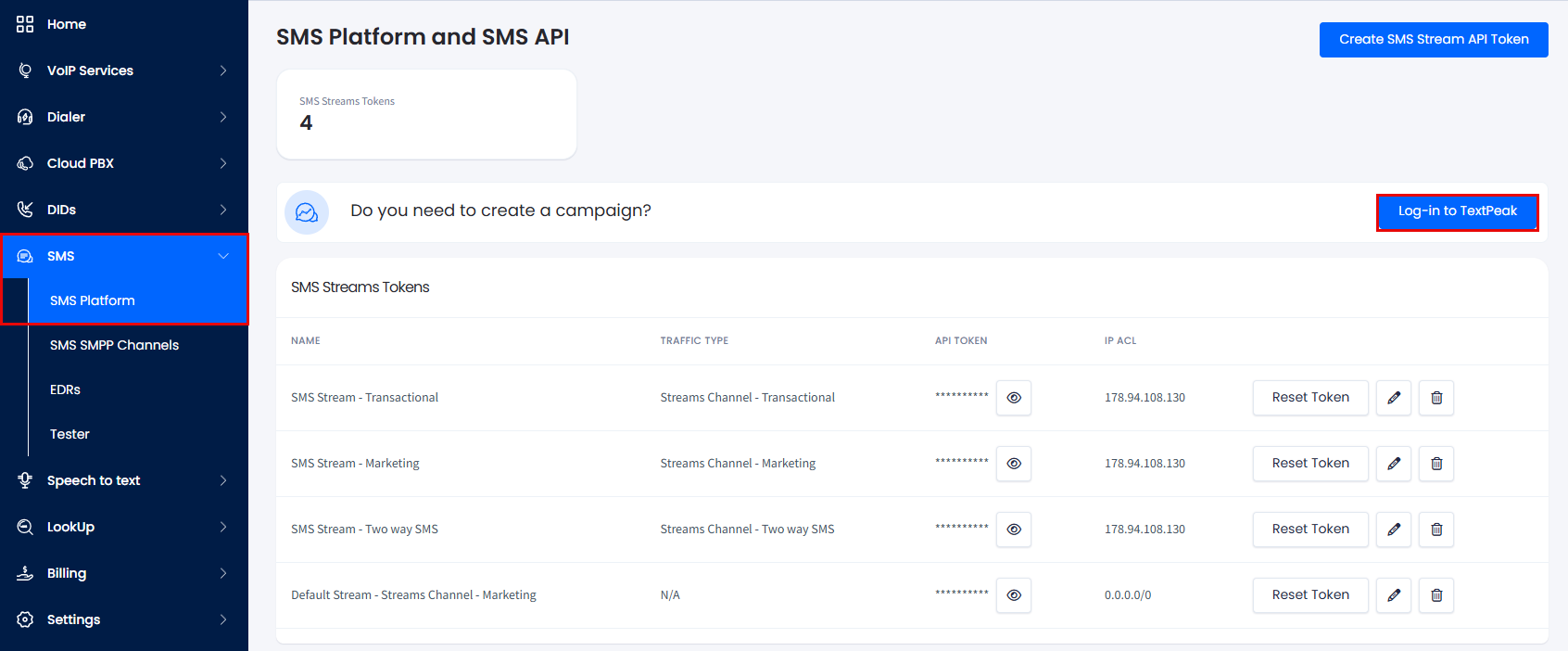1568x651 pixels.
Task: Expand the Cloud PBX chevron
Action: (223, 163)
